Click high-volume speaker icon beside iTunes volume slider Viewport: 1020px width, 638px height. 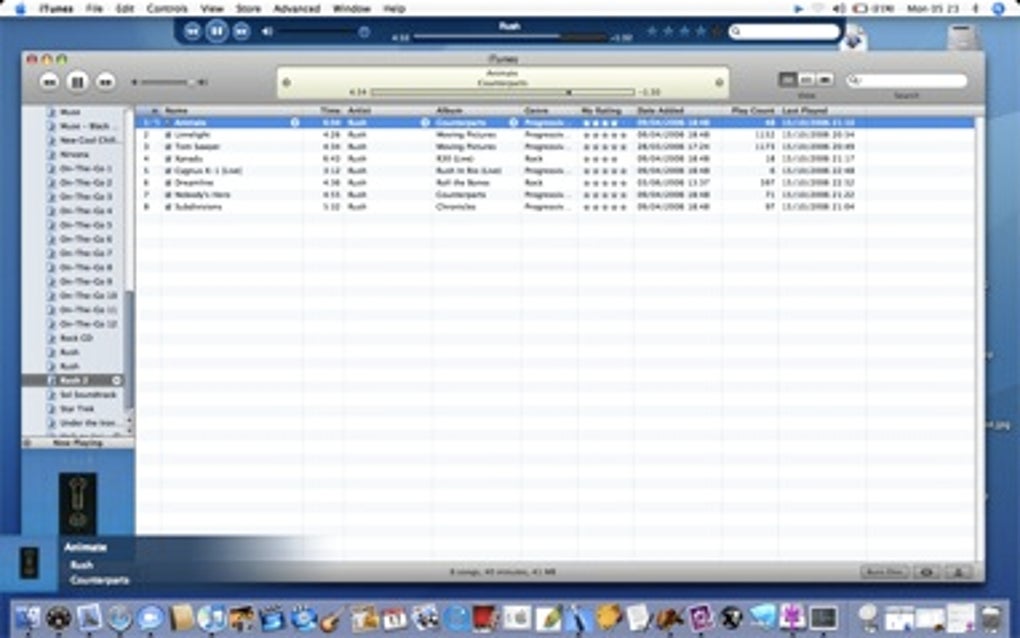(202, 83)
